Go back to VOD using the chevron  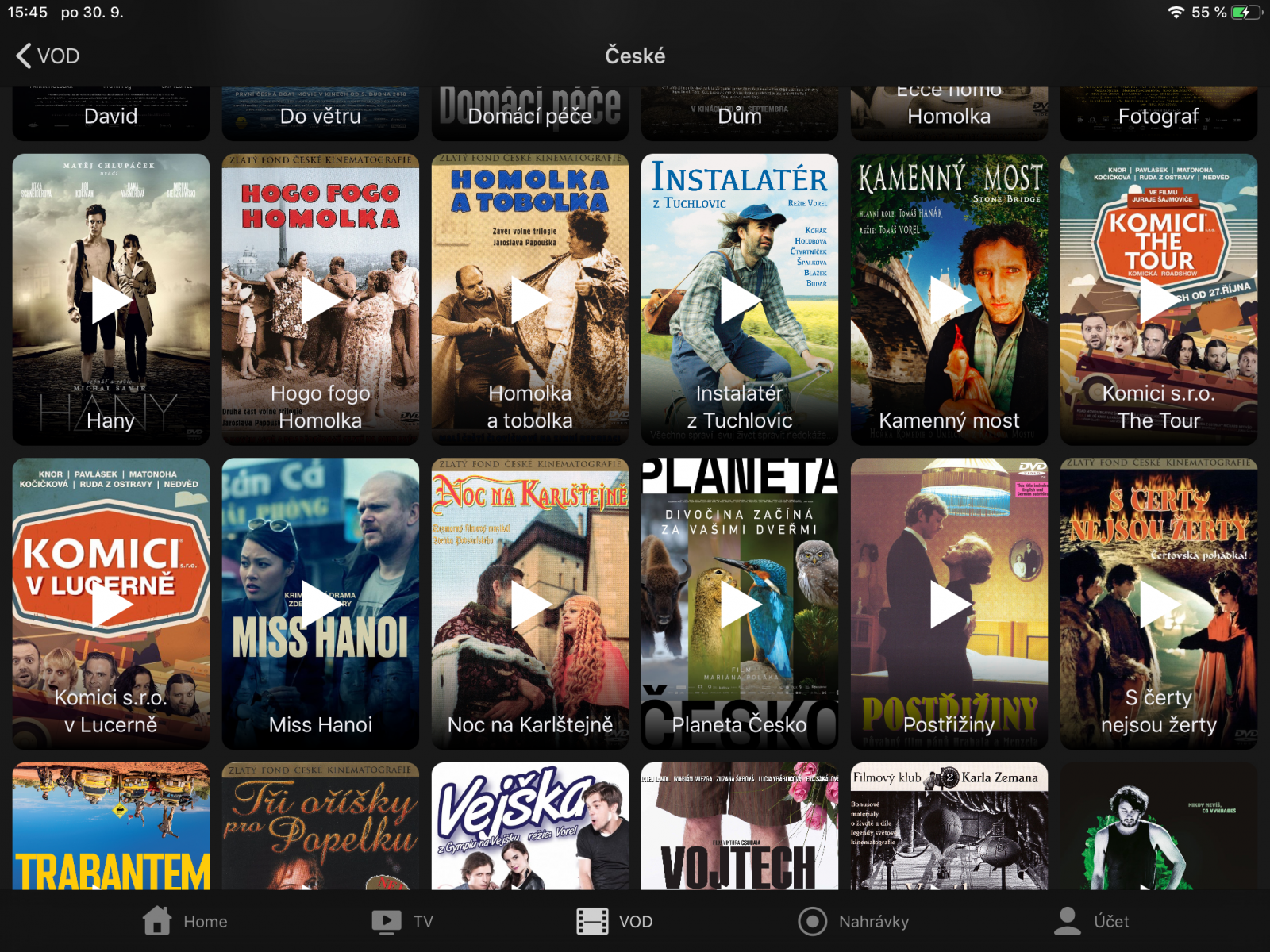click(x=48, y=56)
